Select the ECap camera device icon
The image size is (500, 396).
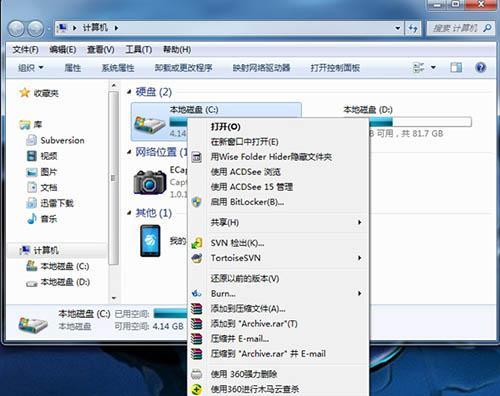coord(150,182)
